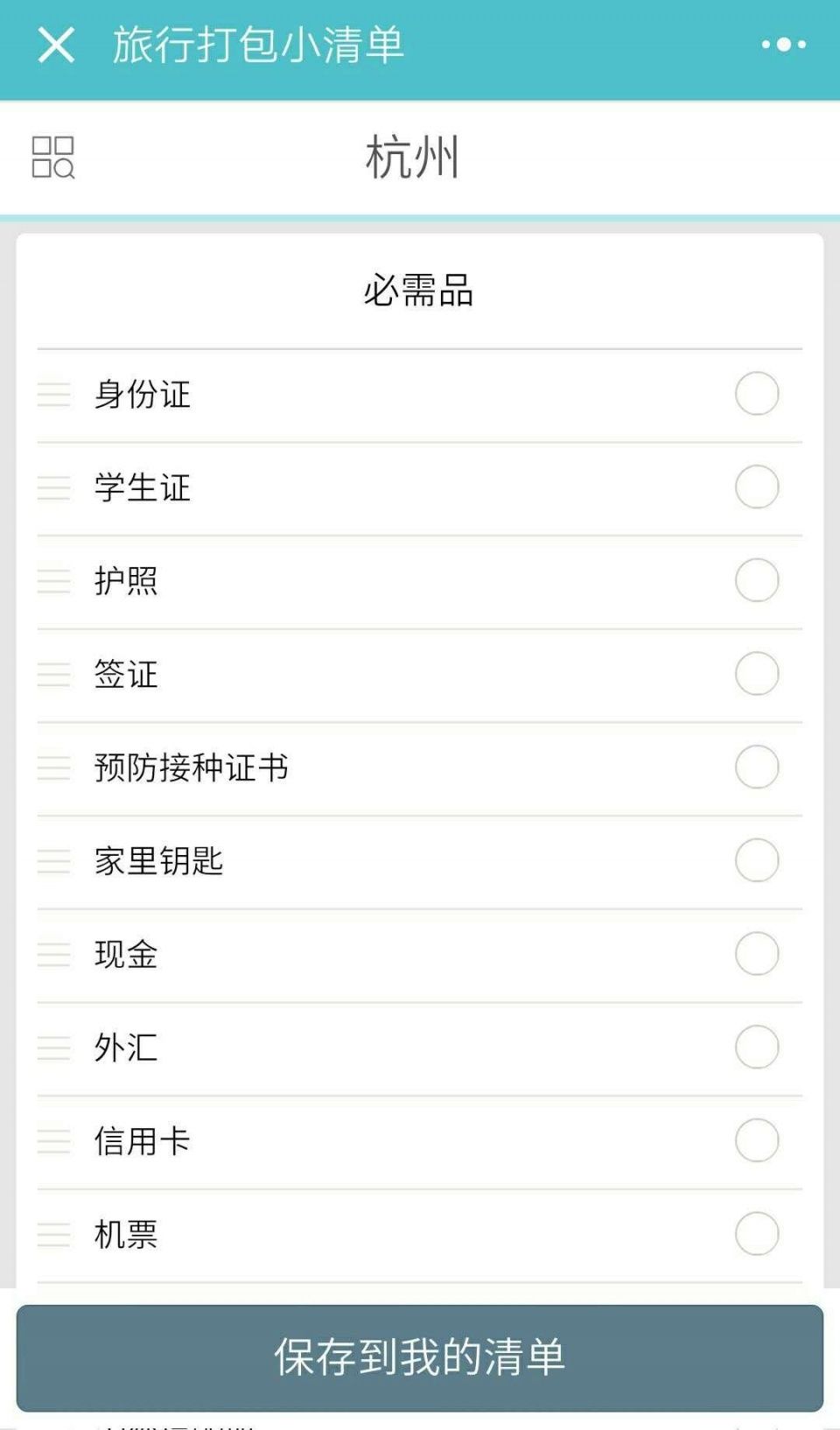This screenshot has width=840, height=1430.
Task: Tick the 机票 checkbox circle
Action: pyautogui.click(x=757, y=1234)
